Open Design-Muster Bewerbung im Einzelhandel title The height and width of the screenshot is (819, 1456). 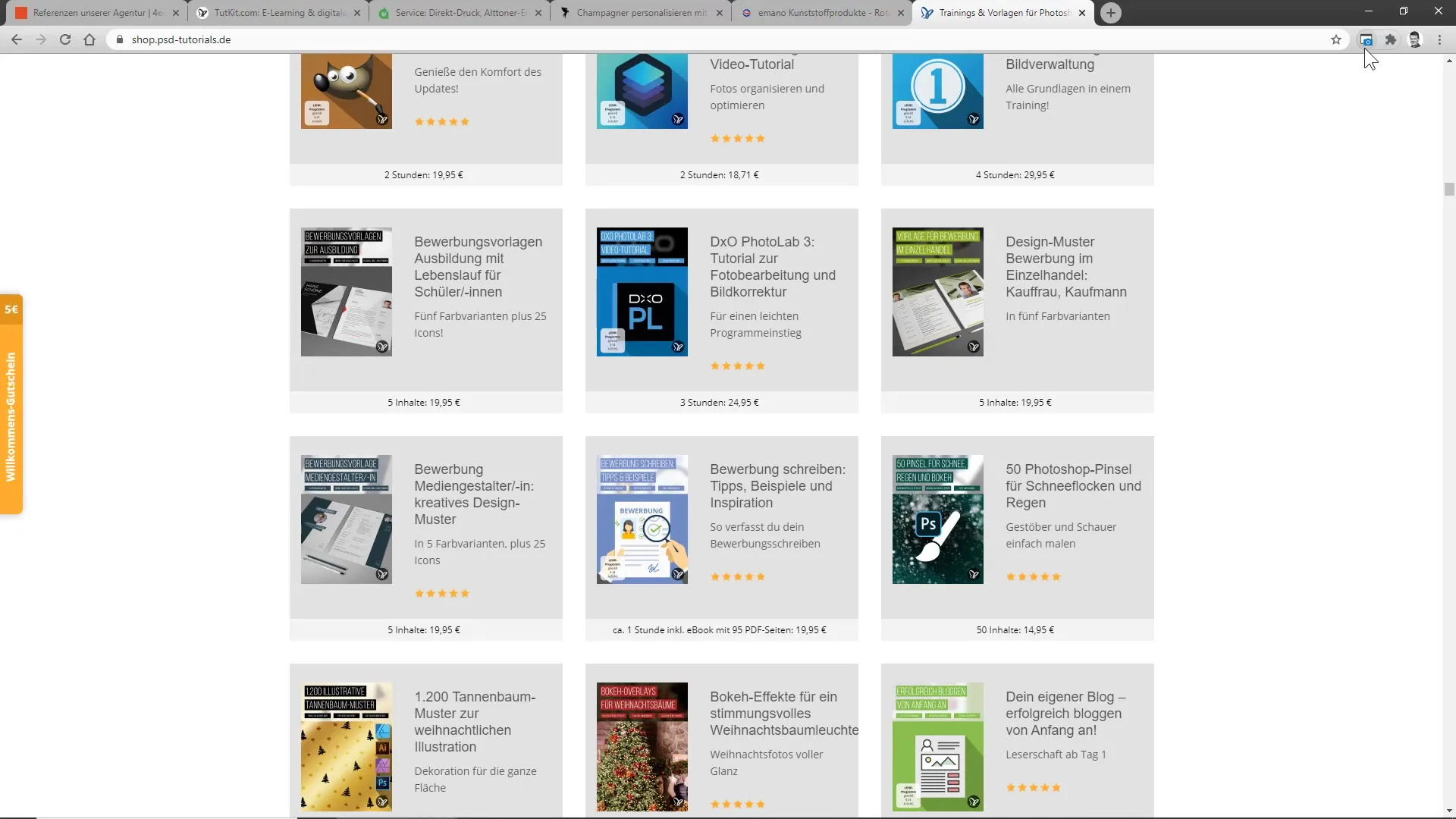click(x=1066, y=267)
